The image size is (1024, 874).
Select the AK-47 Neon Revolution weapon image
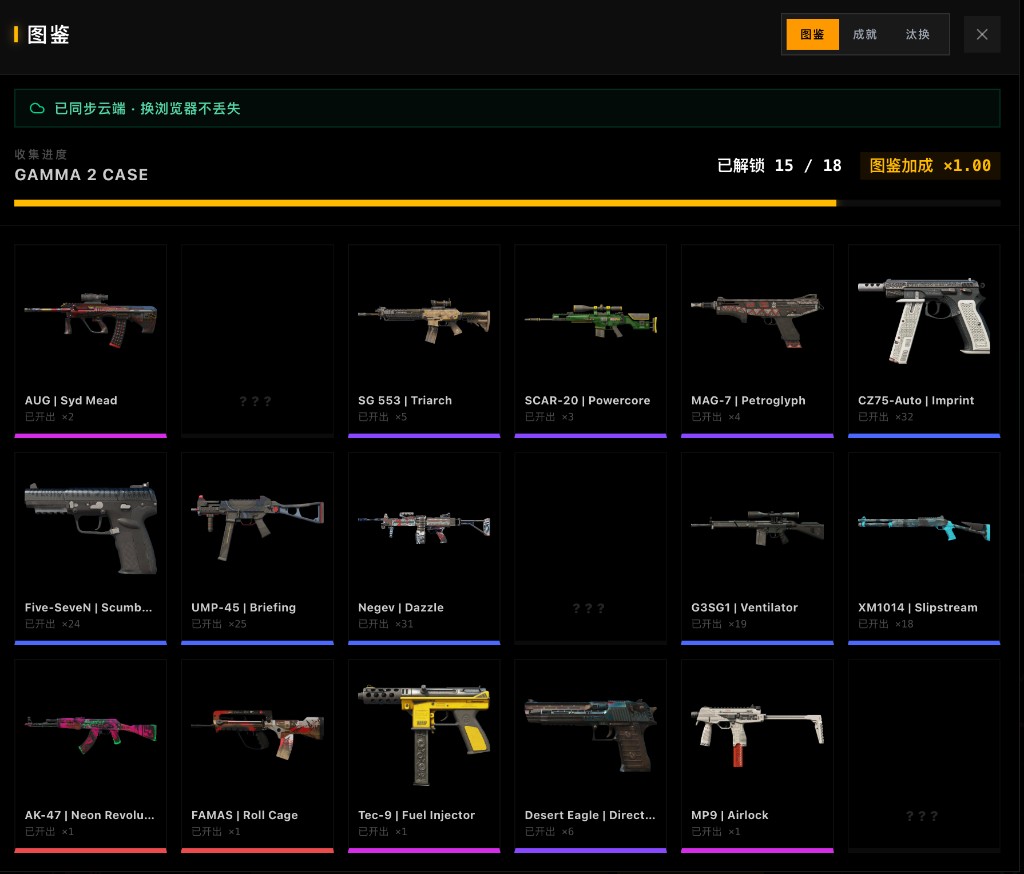[x=91, y=734]
